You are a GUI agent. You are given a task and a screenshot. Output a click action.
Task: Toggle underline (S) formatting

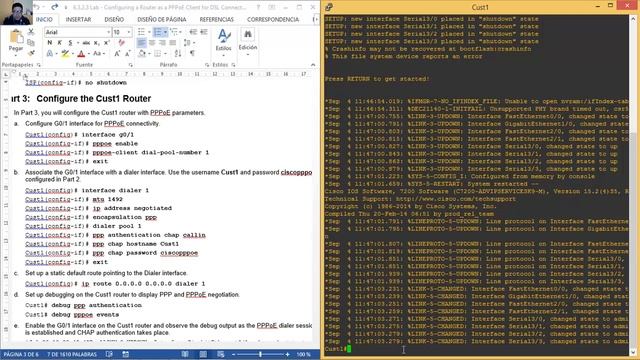click(x=70, y=42)
